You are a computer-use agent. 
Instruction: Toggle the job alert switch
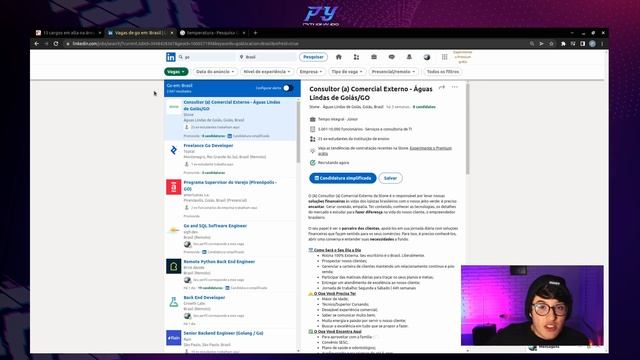(x=287, y=88)
